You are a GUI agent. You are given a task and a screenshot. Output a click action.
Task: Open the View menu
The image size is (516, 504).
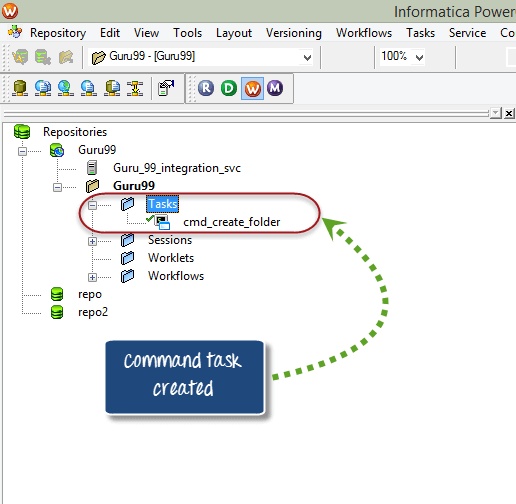tap(146, 33)
